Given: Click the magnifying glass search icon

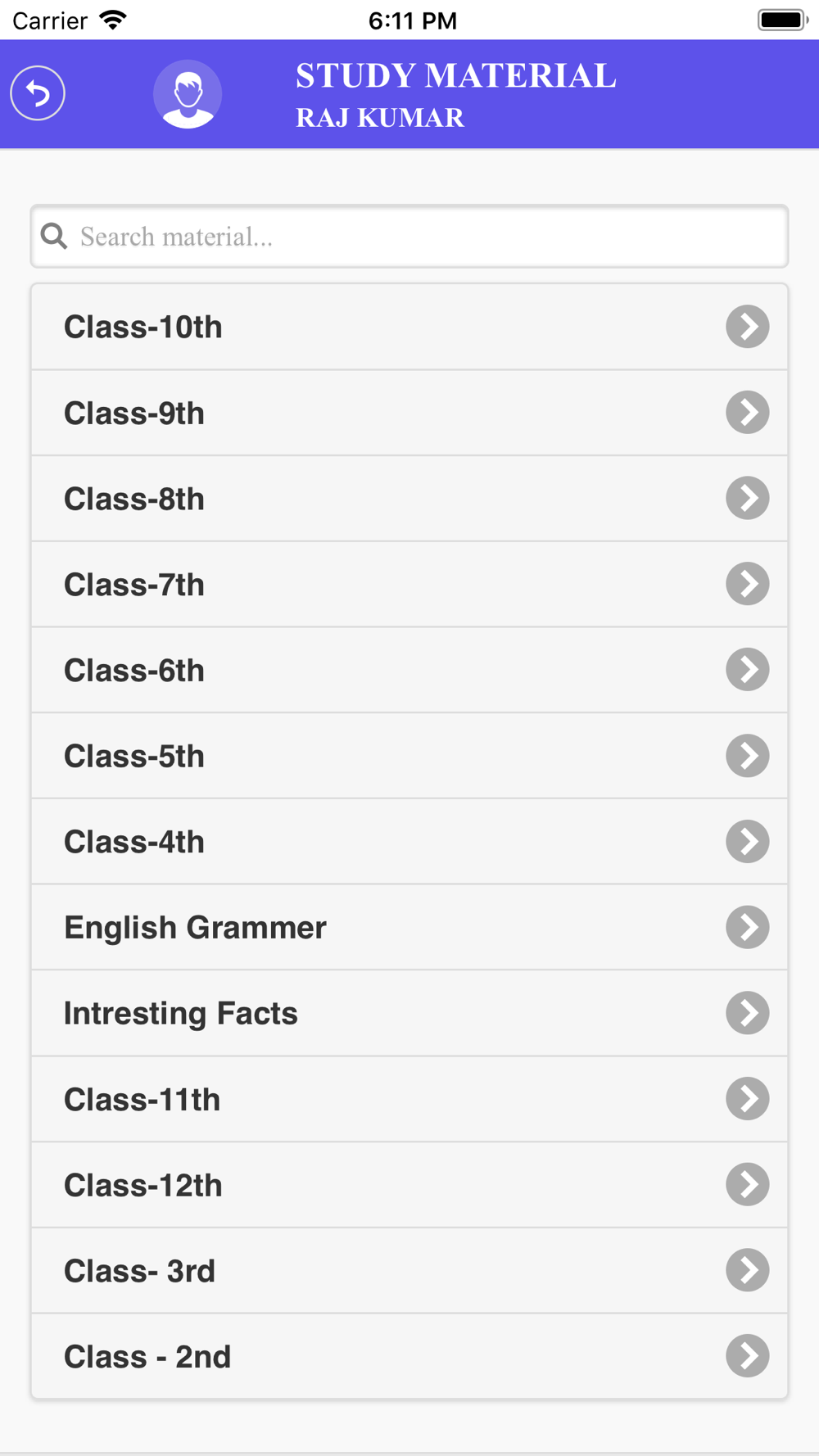Looking at the screenshot, I should (x=54, y=236).
